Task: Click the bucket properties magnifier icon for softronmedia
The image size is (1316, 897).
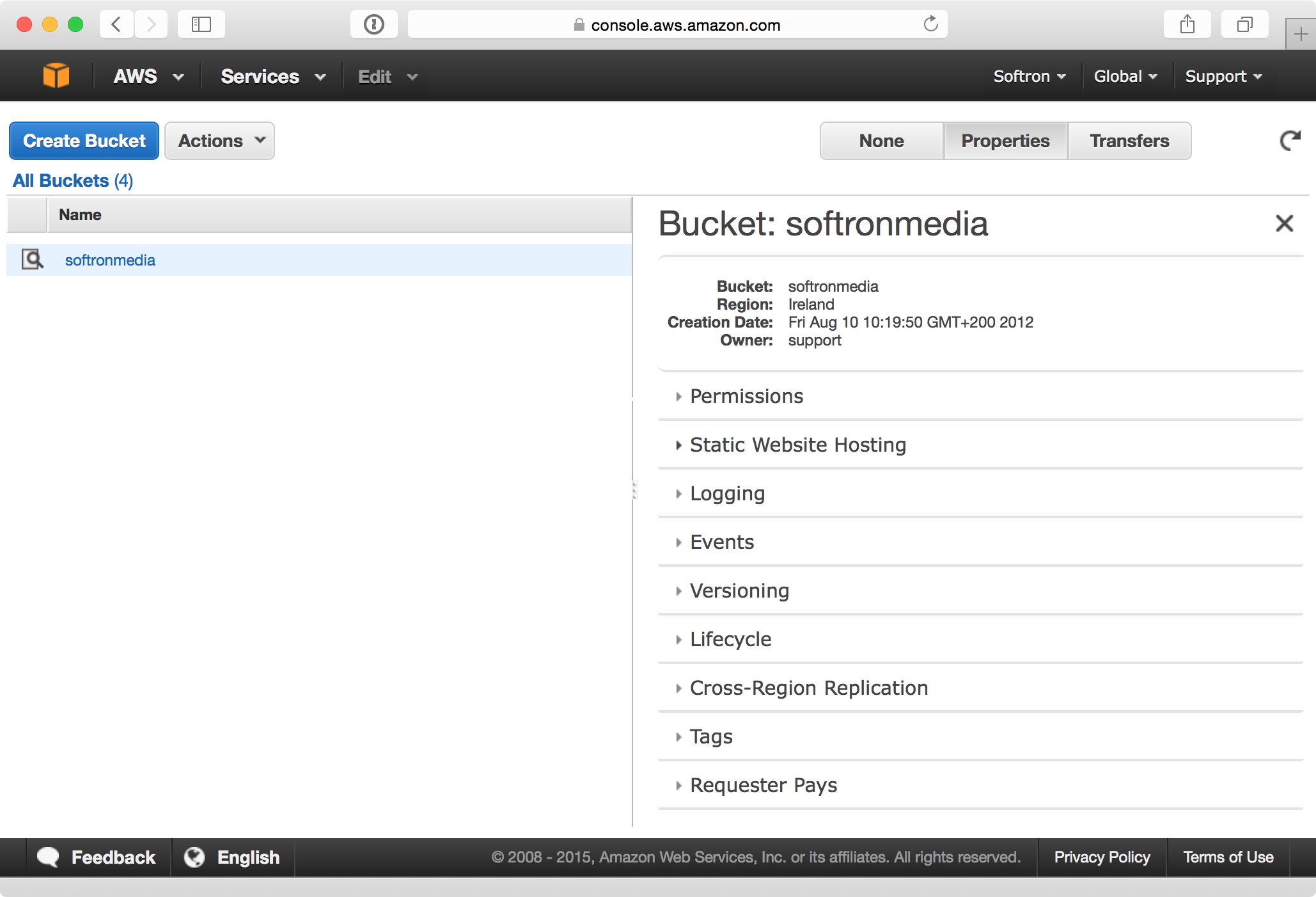Action: (x=32, y=259)
